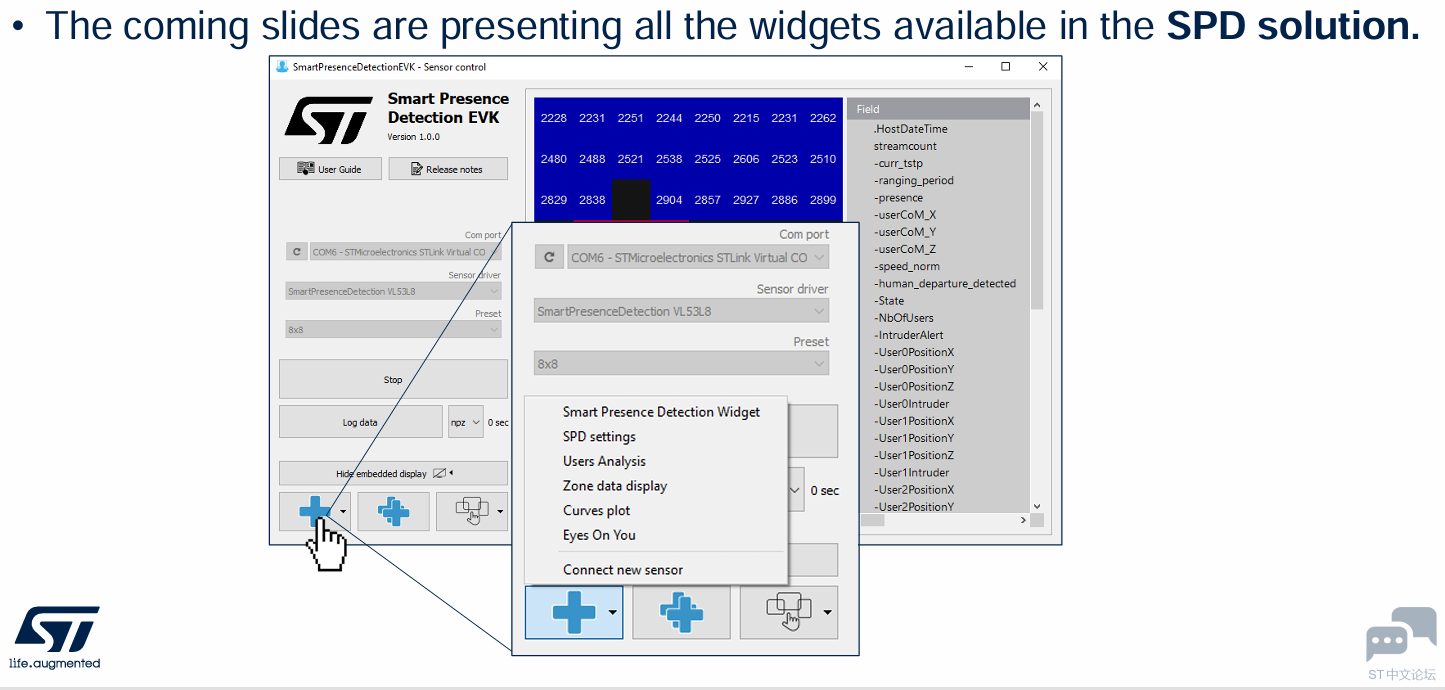Viewport: 1445px width, 690px height.
Task: Click the window-arrangement hand icon in the small window
Action: [x=472, y=511]
